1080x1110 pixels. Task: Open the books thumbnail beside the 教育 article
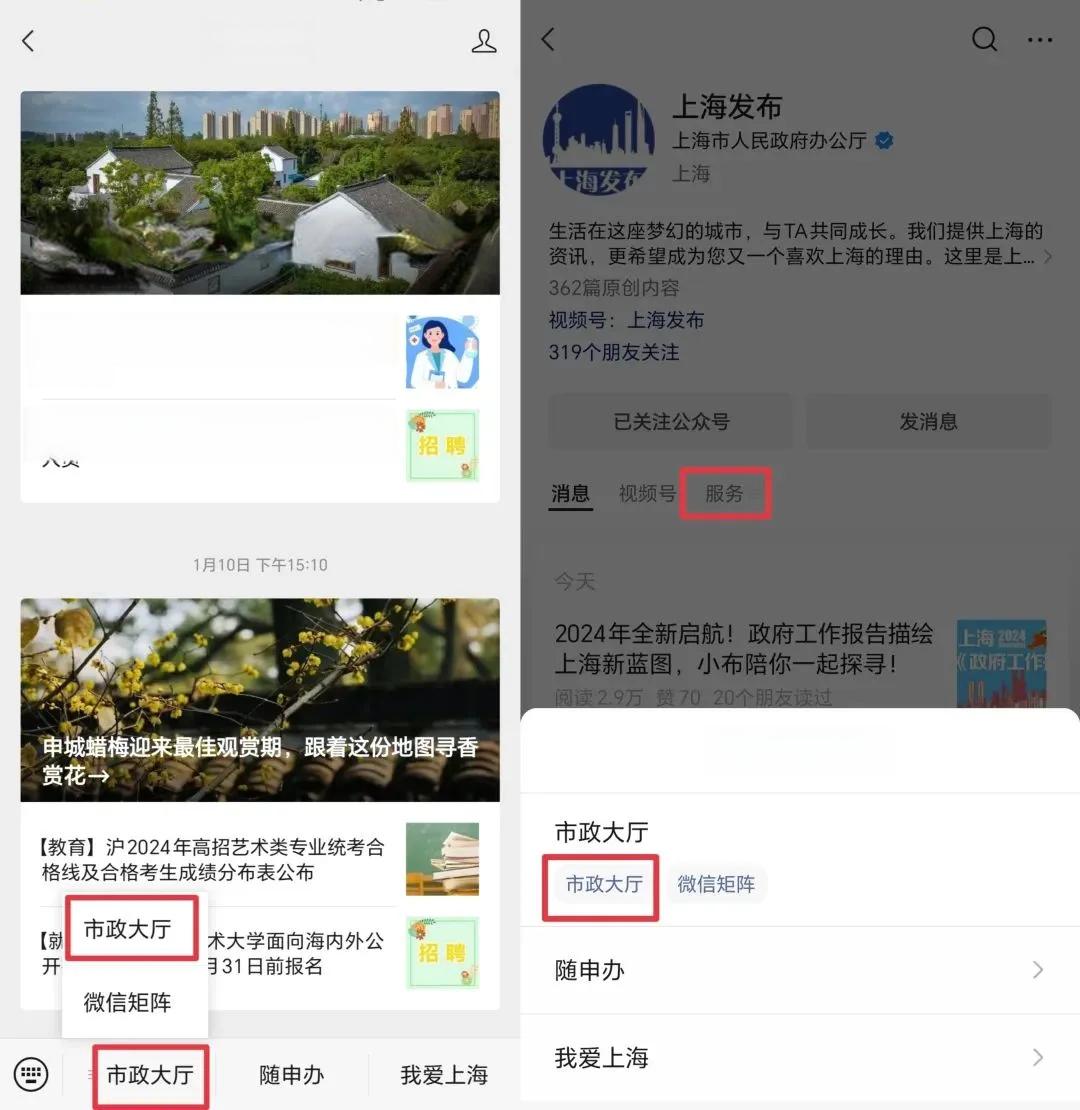[442, 859]
